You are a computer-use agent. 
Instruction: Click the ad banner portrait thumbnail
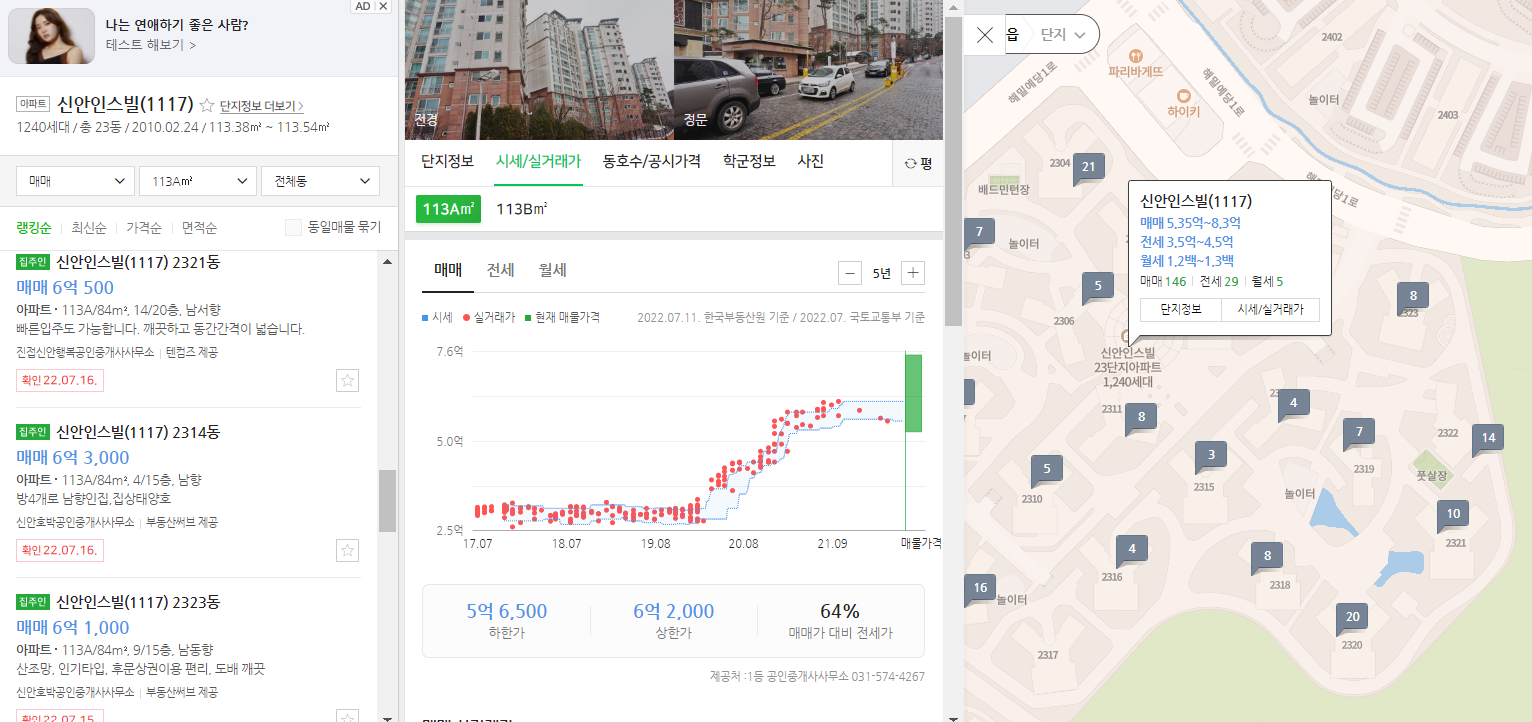[52, 36]
